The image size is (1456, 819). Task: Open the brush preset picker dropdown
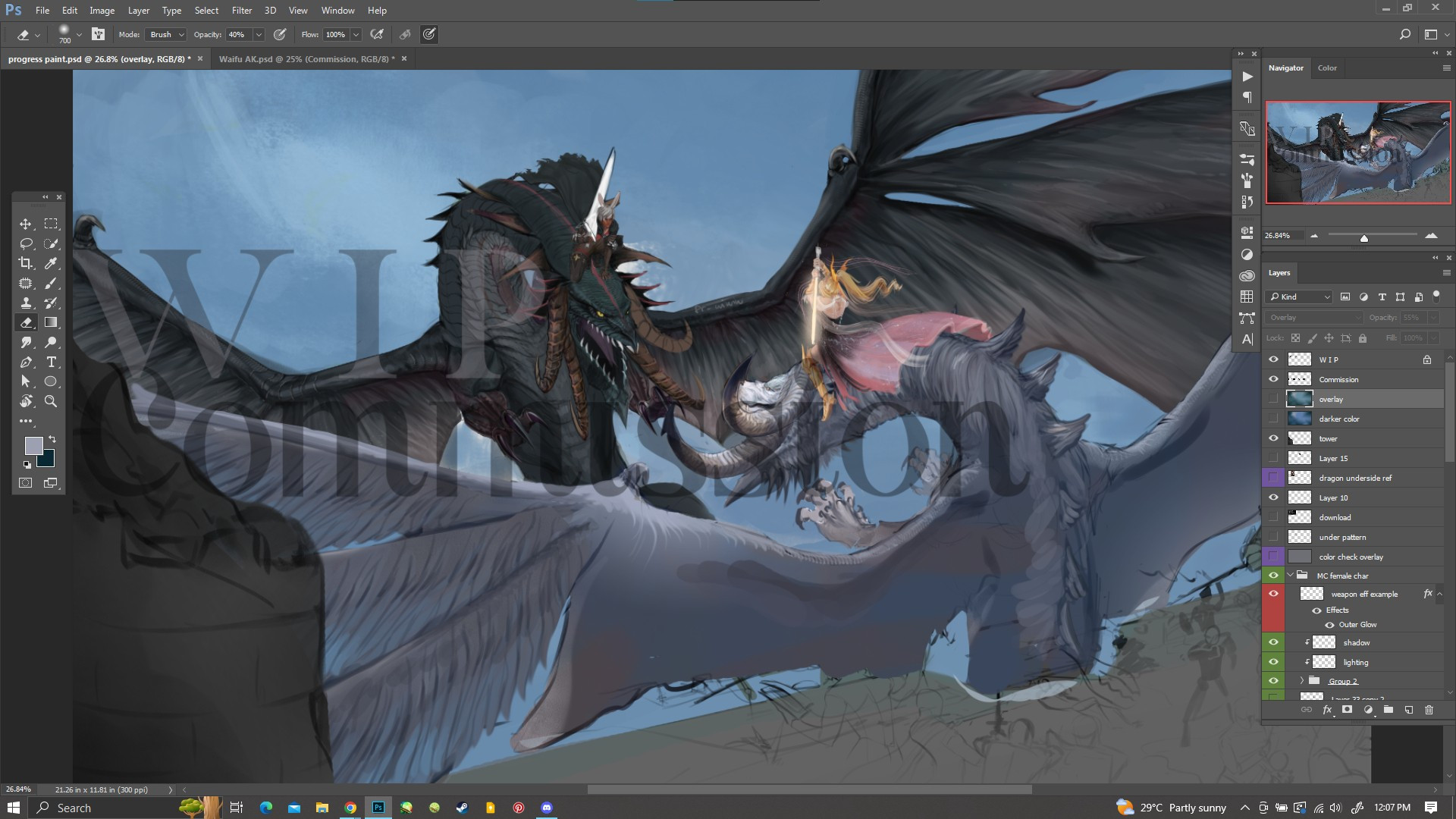(79, 35)
